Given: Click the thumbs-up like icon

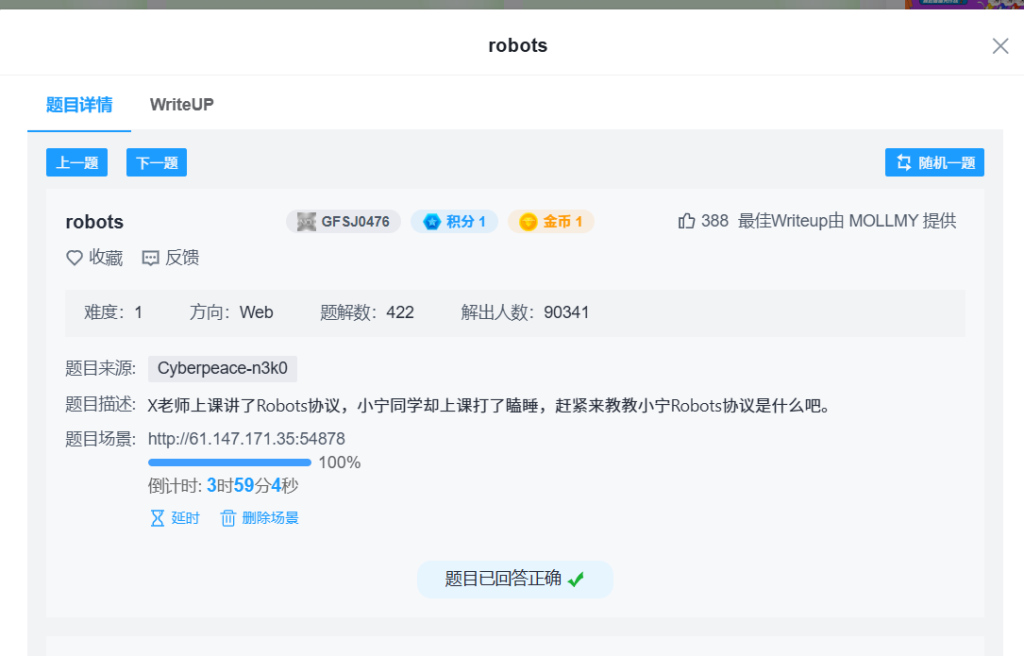Looking at the screenshot, I should point(687,221).
